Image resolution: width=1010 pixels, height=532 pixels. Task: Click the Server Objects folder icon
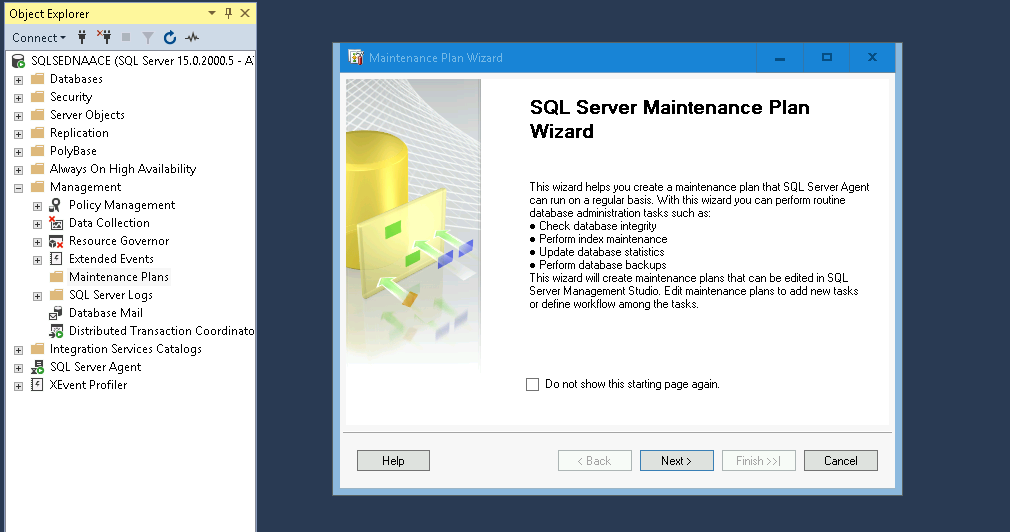pyautogui.click(x=38, y=115)
